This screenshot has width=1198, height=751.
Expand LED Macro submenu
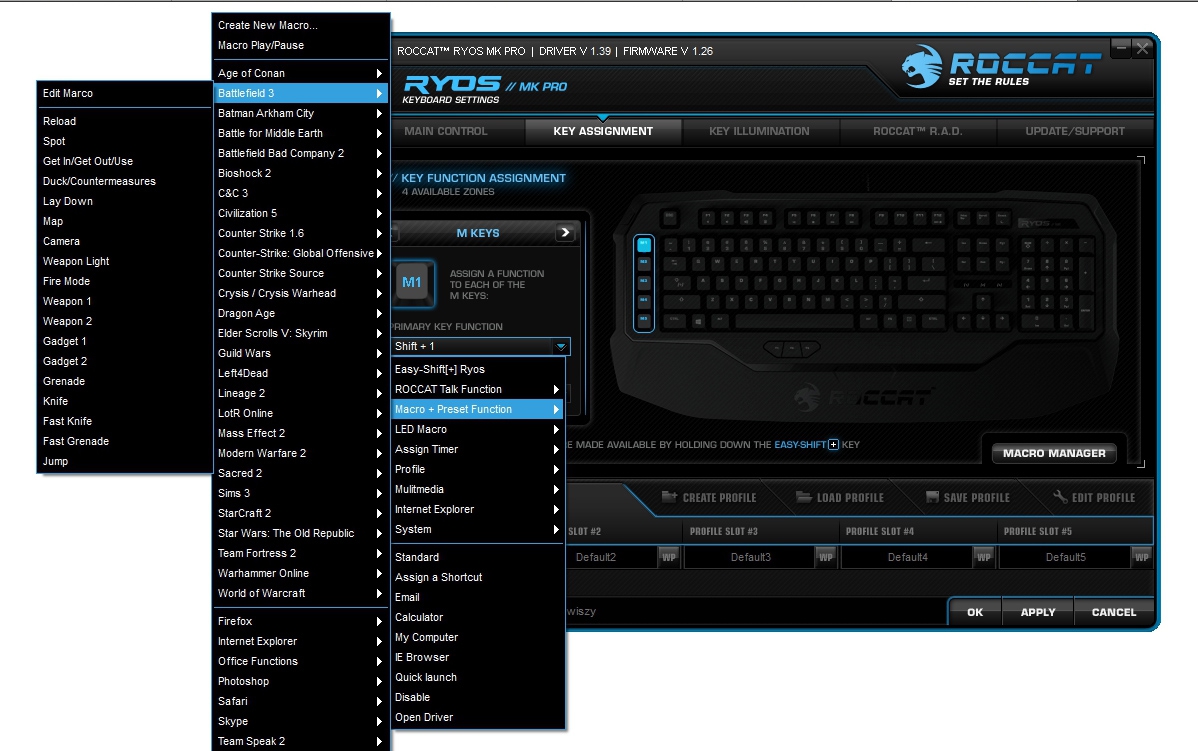478,429
